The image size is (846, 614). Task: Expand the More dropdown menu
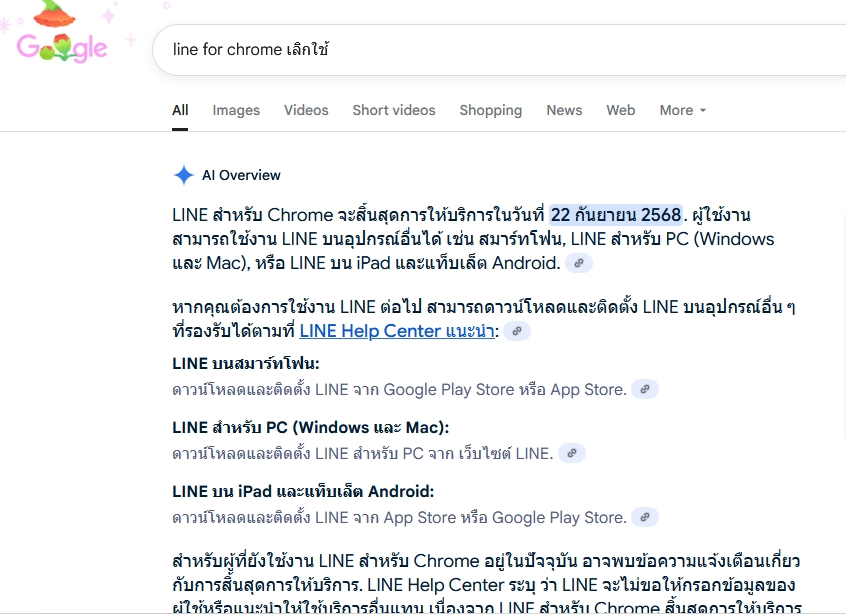click(x=683, y=110)
